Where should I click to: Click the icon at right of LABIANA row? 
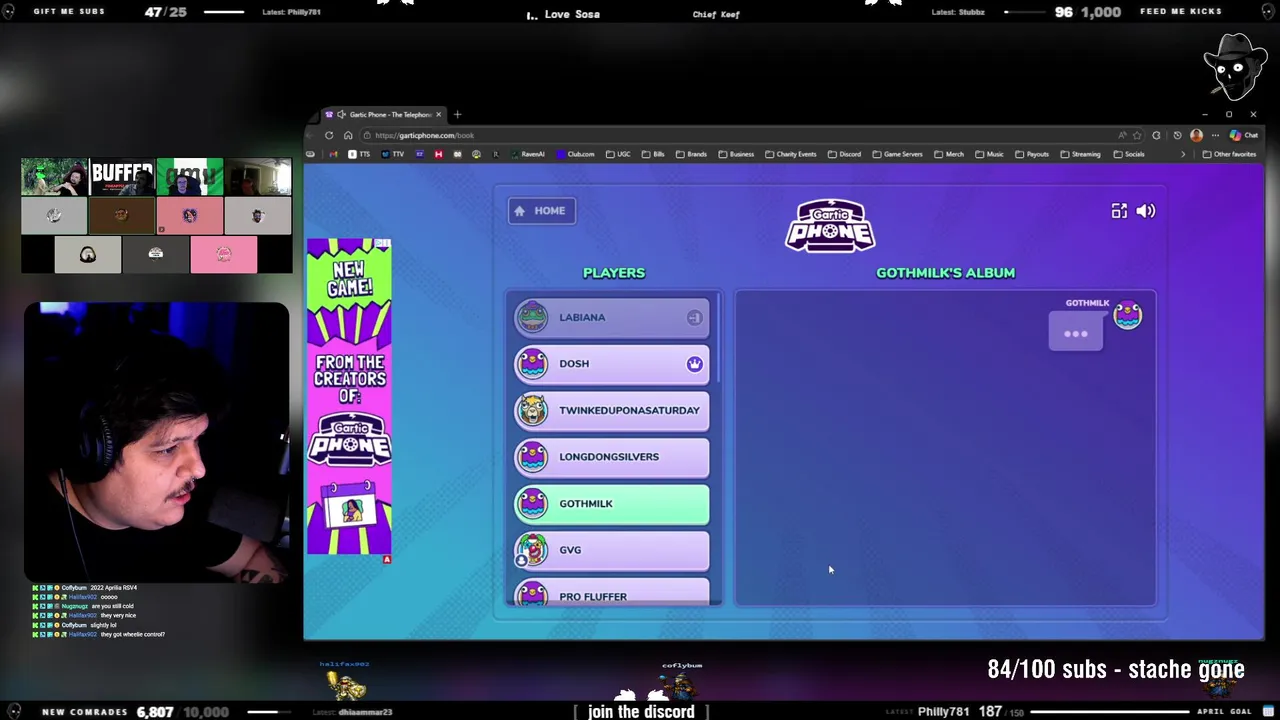pyautogui.click(x=694, y=318)
